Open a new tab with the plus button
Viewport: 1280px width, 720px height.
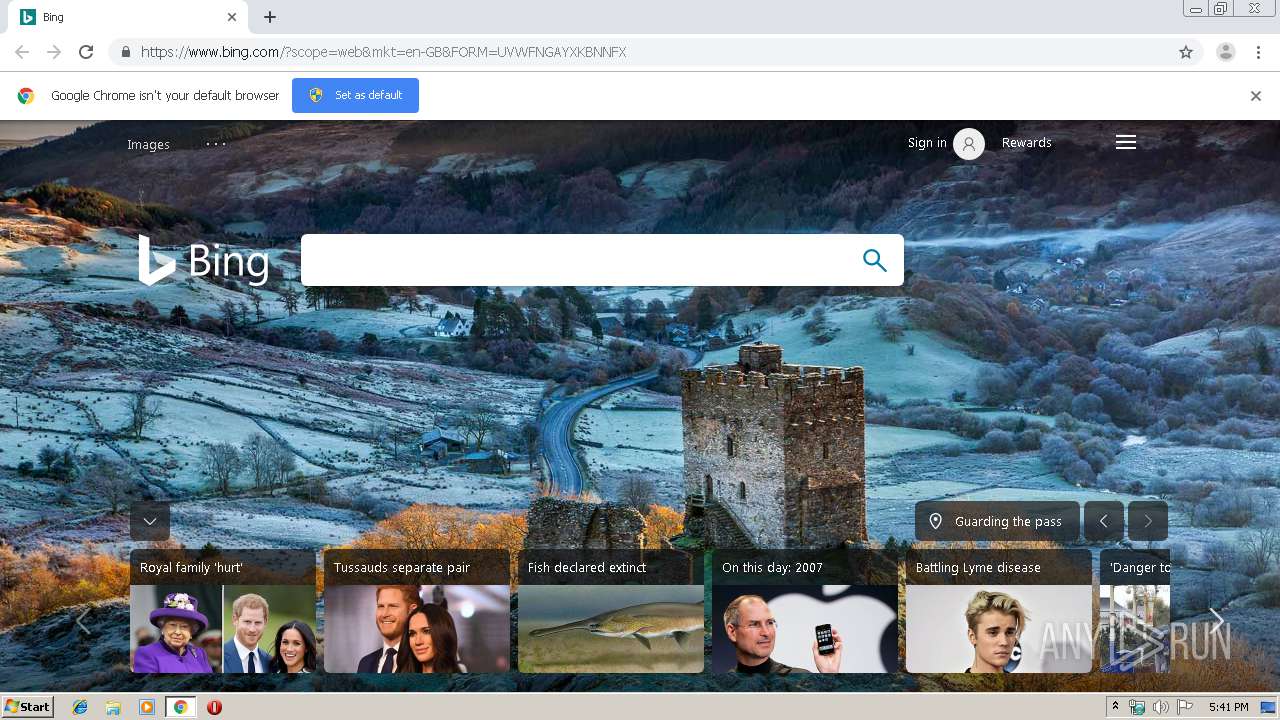(270, 17)
